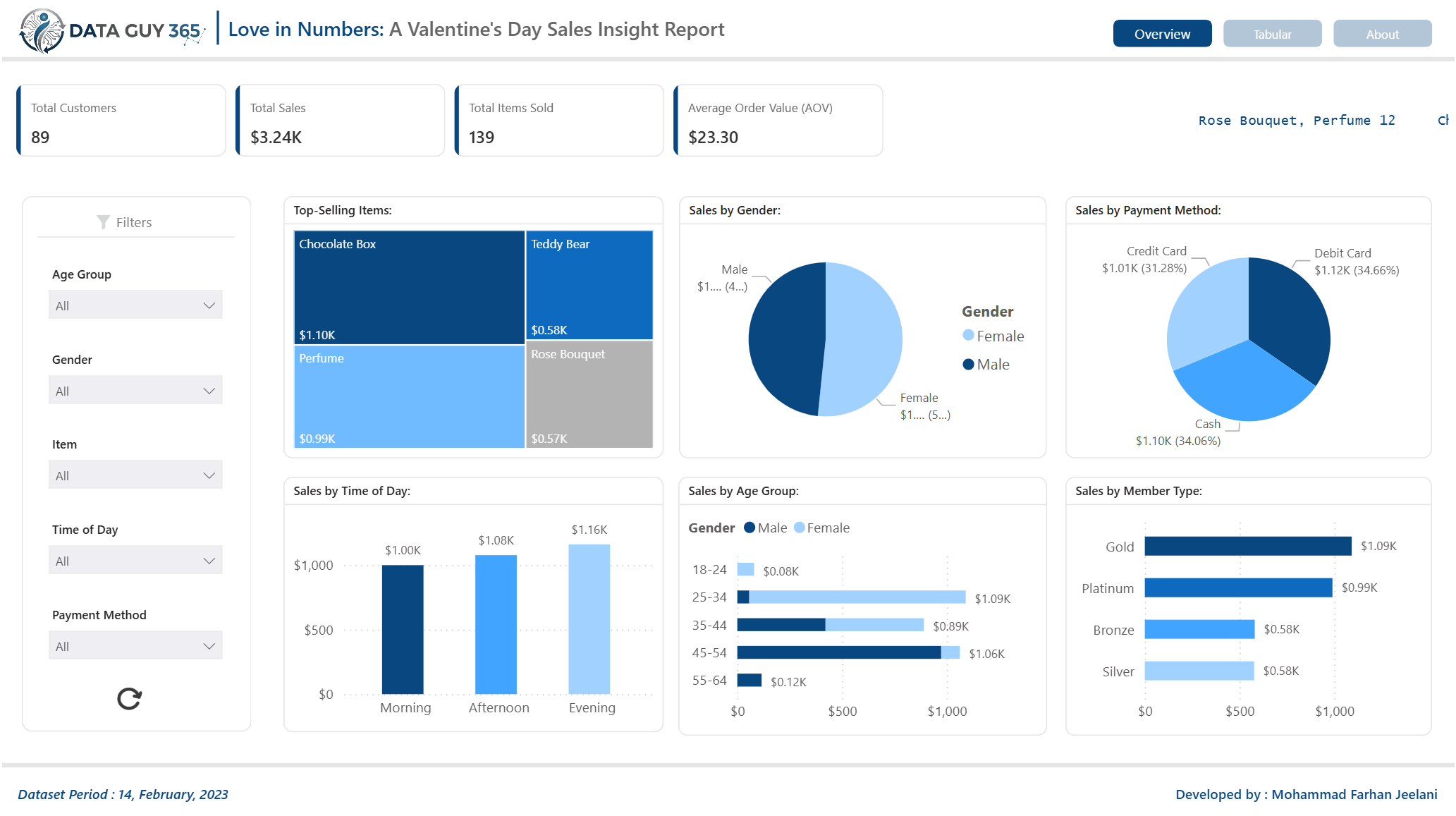
Task: Click Male legend marker in Sales by Gender
Action: coord(968,364)
